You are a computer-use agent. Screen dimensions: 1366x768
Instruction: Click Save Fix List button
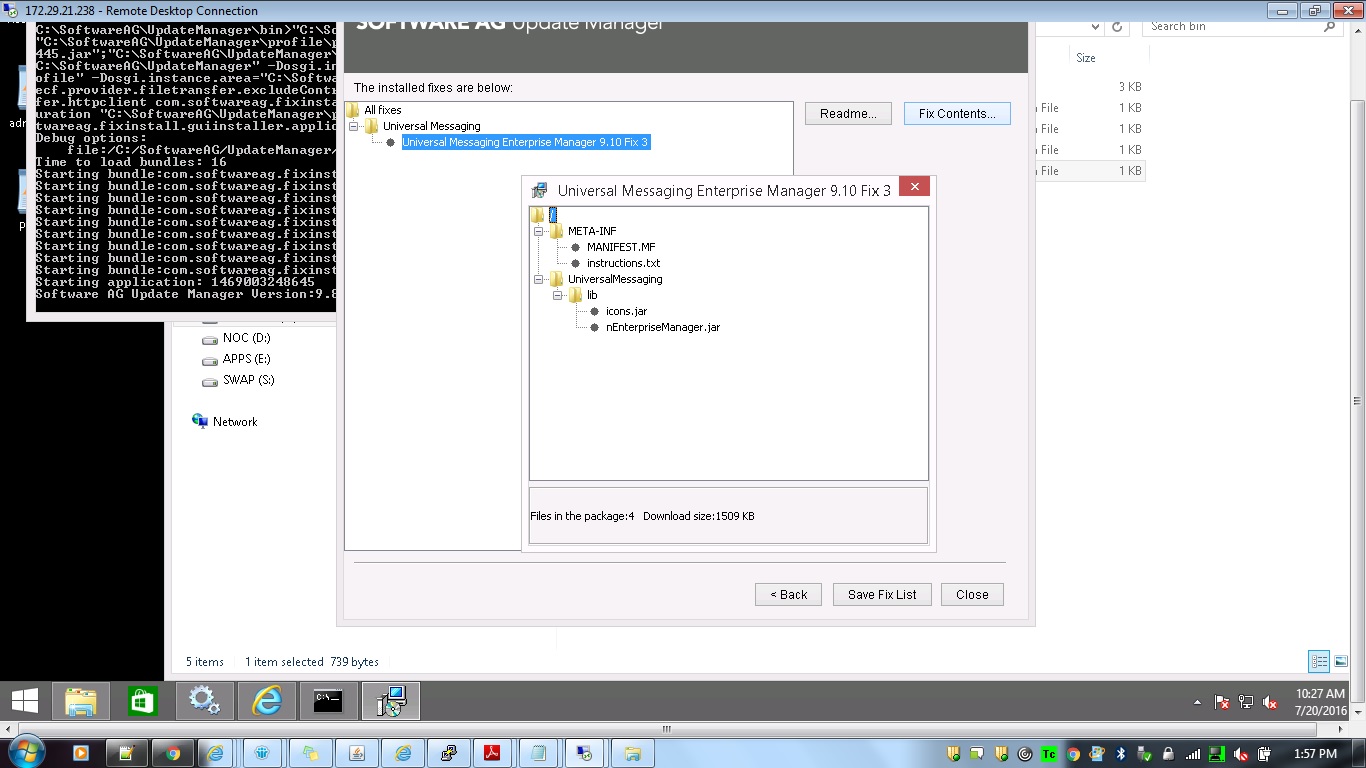click(x=882, y=594)
